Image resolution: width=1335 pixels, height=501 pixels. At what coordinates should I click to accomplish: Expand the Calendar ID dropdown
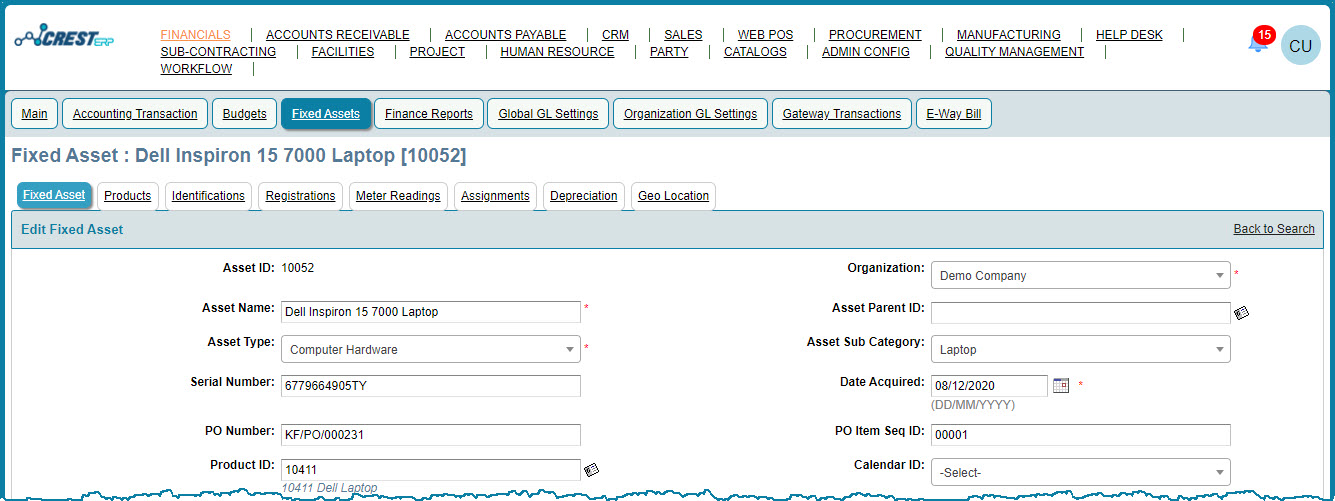(x=1080, y=472)
